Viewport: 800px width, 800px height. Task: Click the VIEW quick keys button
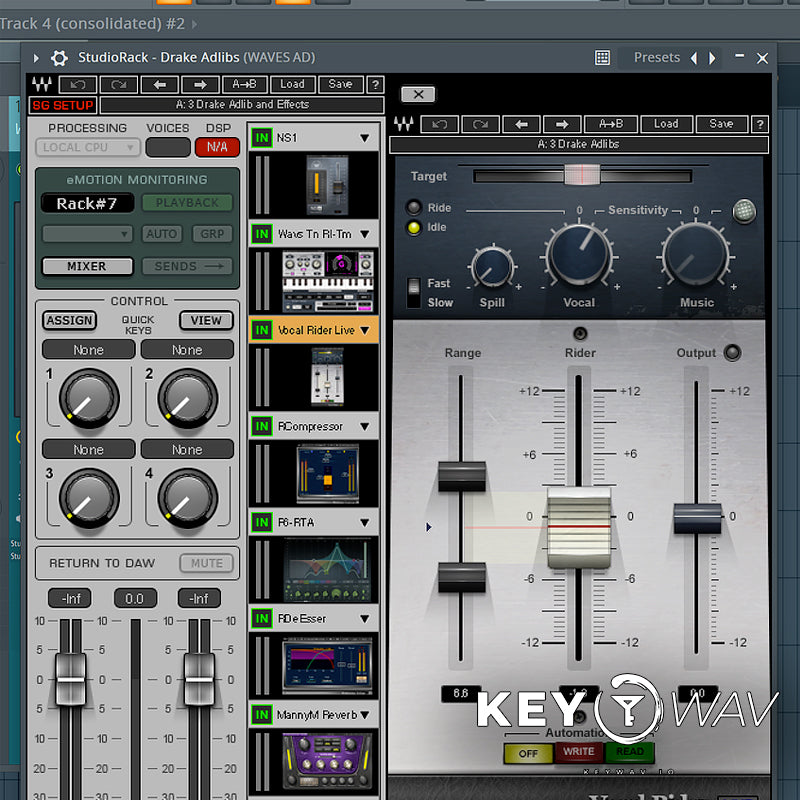206,320
